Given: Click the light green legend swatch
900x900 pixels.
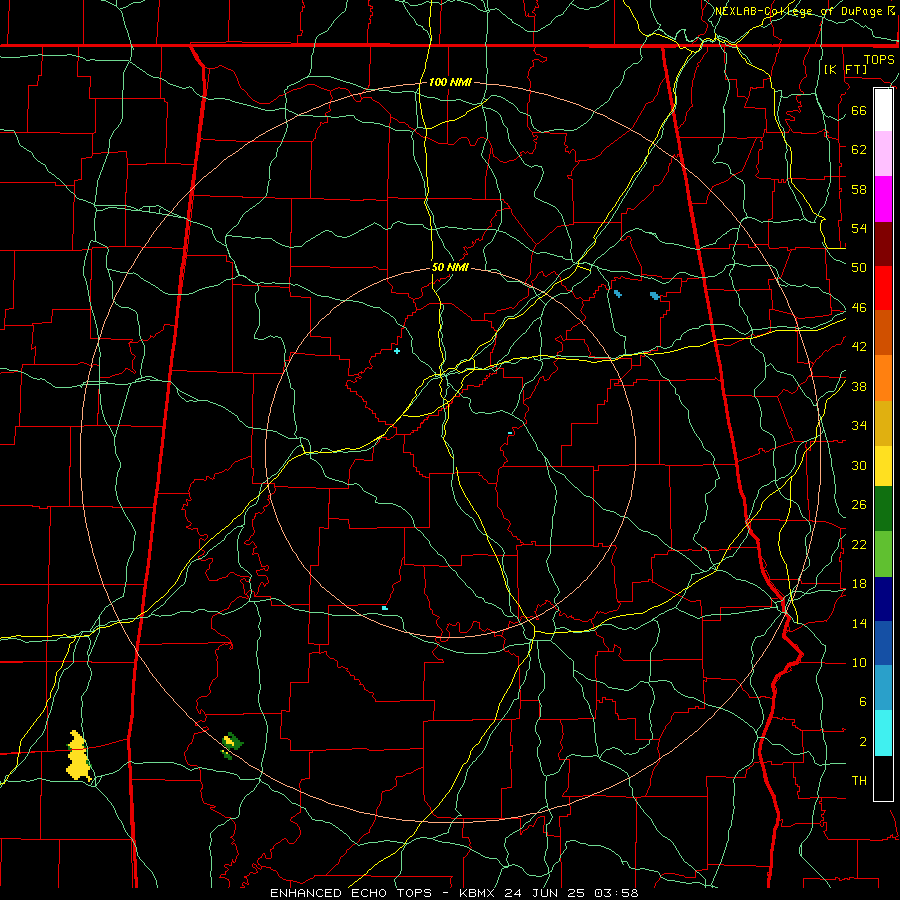Looking at the screenshot, I should (x=883, y=553).
